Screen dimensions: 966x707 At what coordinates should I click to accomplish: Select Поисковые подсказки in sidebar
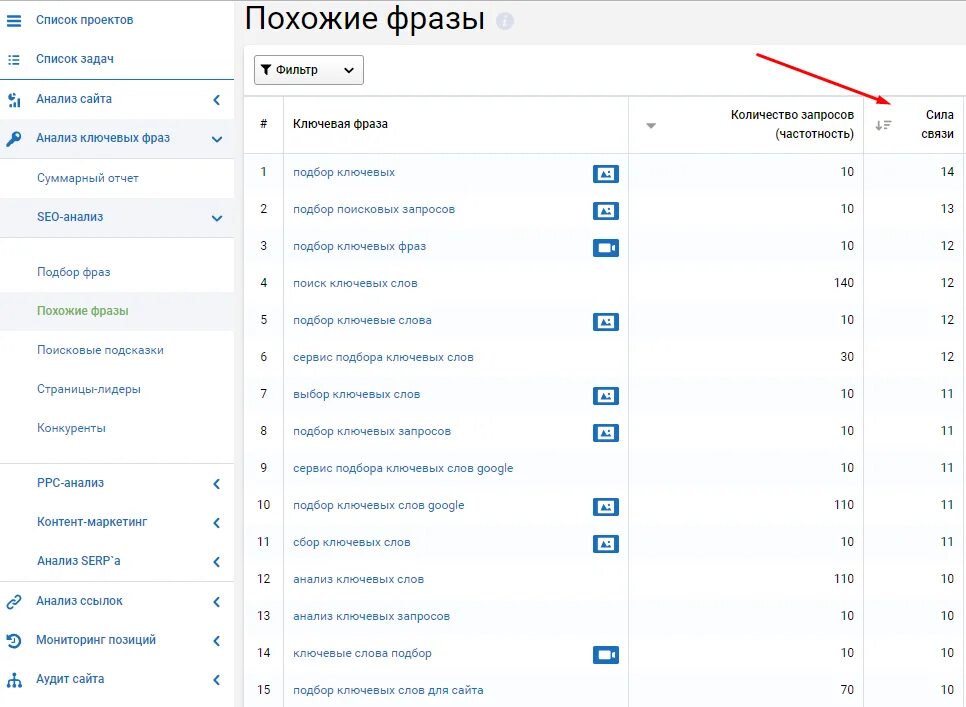click(x=100, y=350)
